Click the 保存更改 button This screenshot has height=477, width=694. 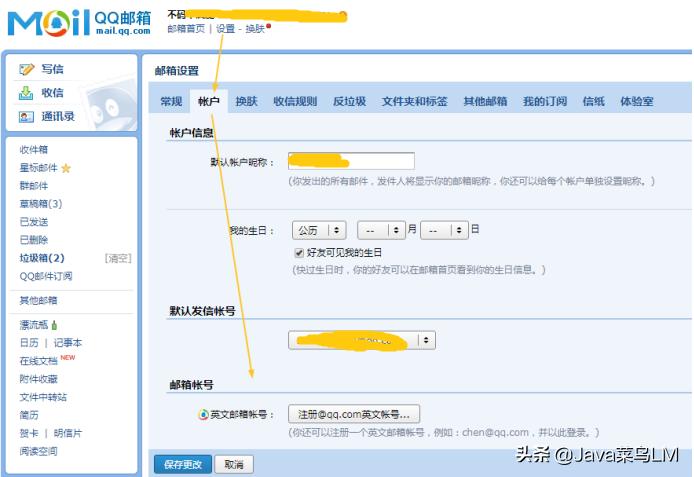[183, 464]
